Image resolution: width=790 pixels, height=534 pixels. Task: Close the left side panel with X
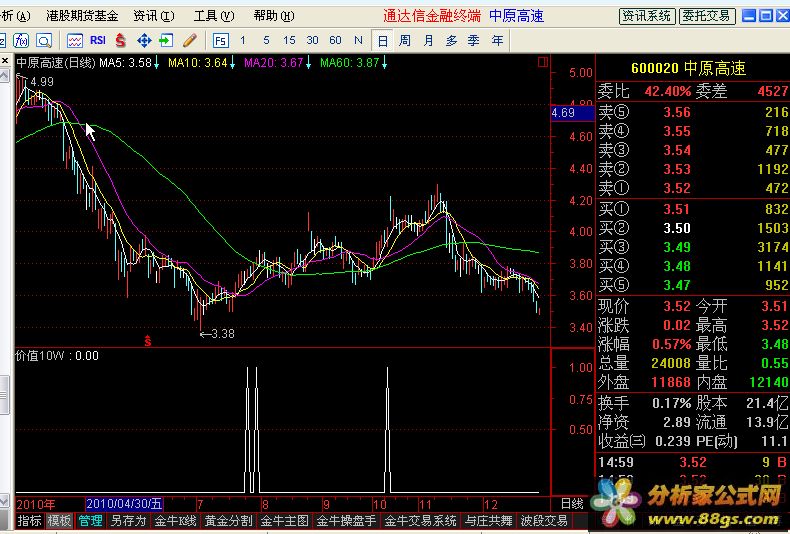pyautogui.click(x=5, y=61)
